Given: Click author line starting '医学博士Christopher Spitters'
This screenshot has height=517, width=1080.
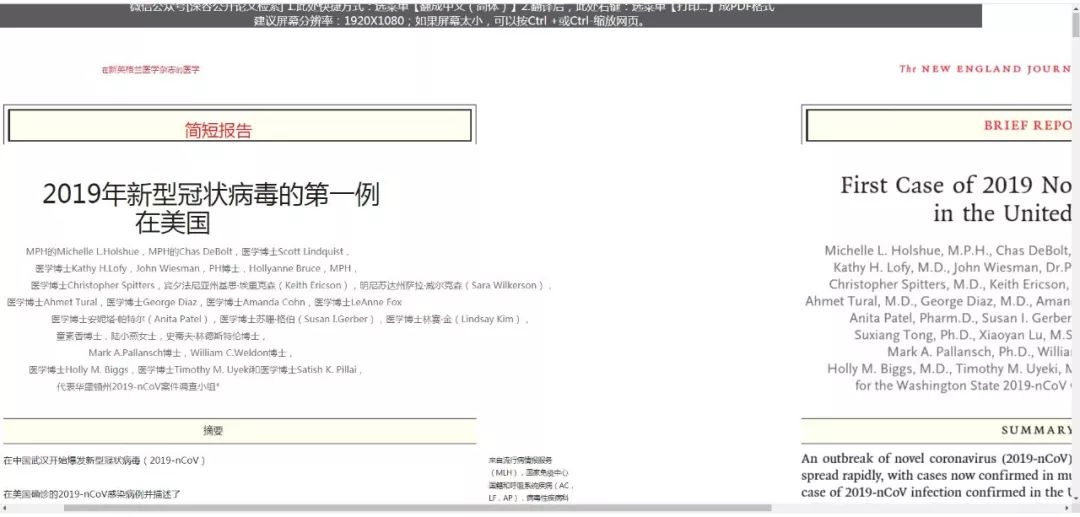Looking at the screenshot, I should click(291, 286).
